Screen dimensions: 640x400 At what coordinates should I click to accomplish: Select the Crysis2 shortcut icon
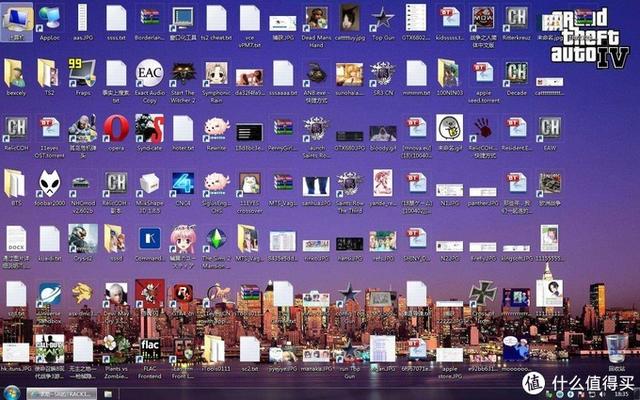coord(83,238)
